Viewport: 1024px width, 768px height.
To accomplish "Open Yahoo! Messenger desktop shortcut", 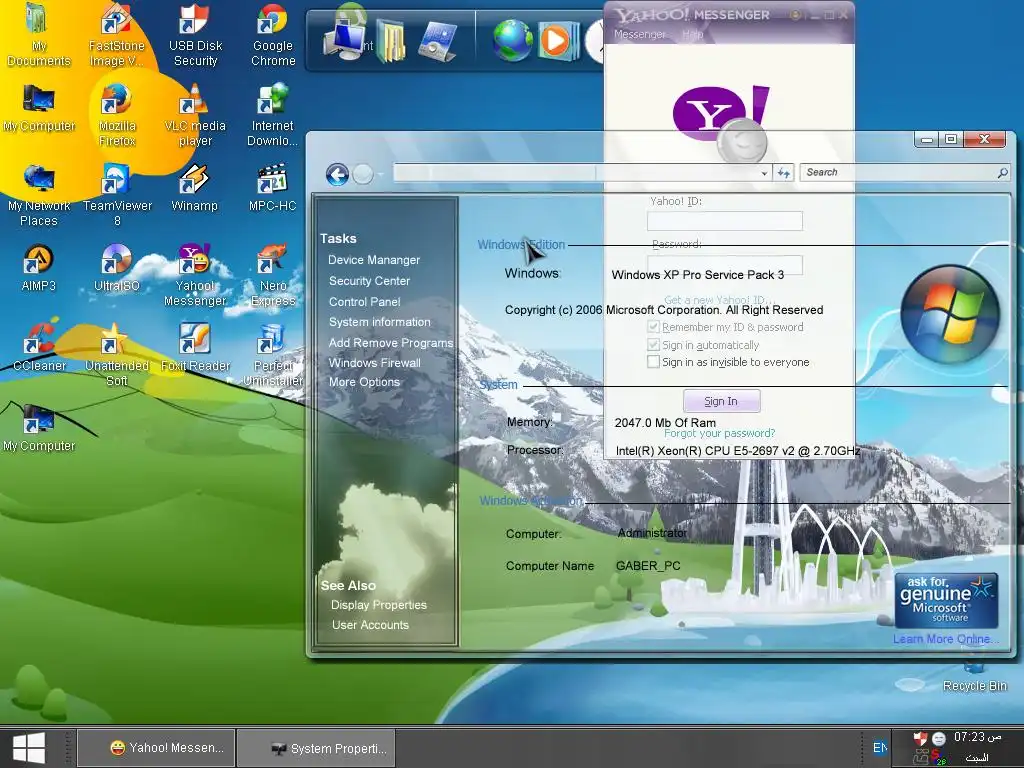I will 195,274.
